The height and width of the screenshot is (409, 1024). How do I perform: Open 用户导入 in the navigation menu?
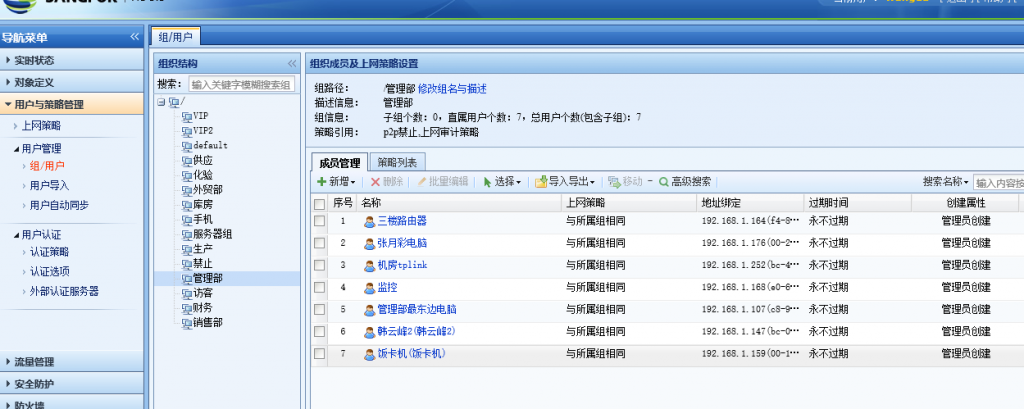49,185
